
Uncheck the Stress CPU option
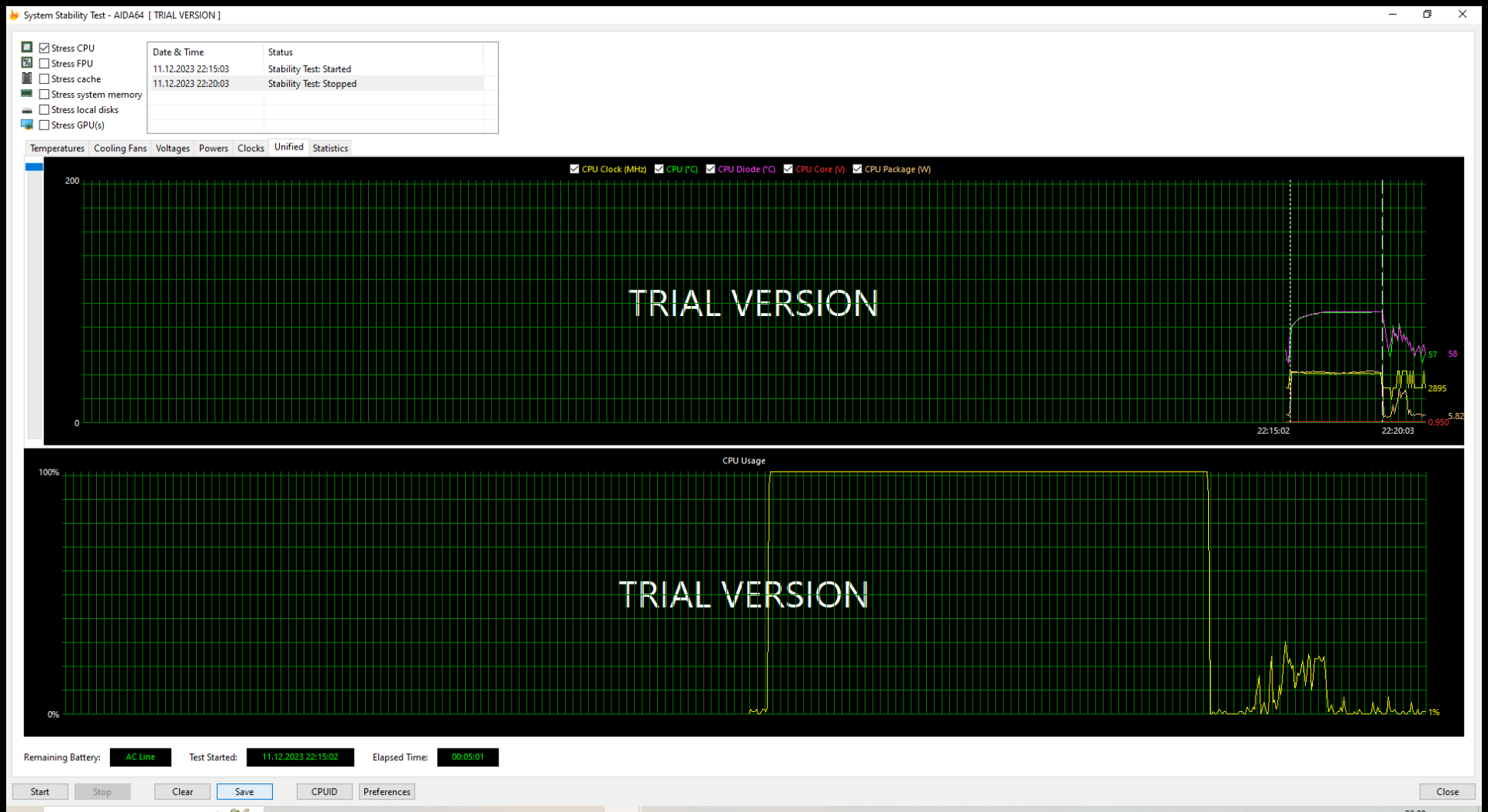(44, 47)
